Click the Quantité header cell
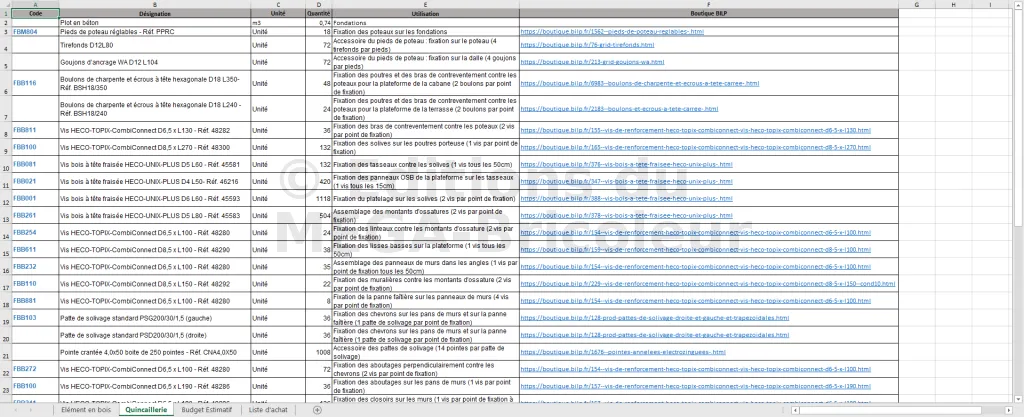This screenshot has height=417, width=1024. click(x=319, y=13)
